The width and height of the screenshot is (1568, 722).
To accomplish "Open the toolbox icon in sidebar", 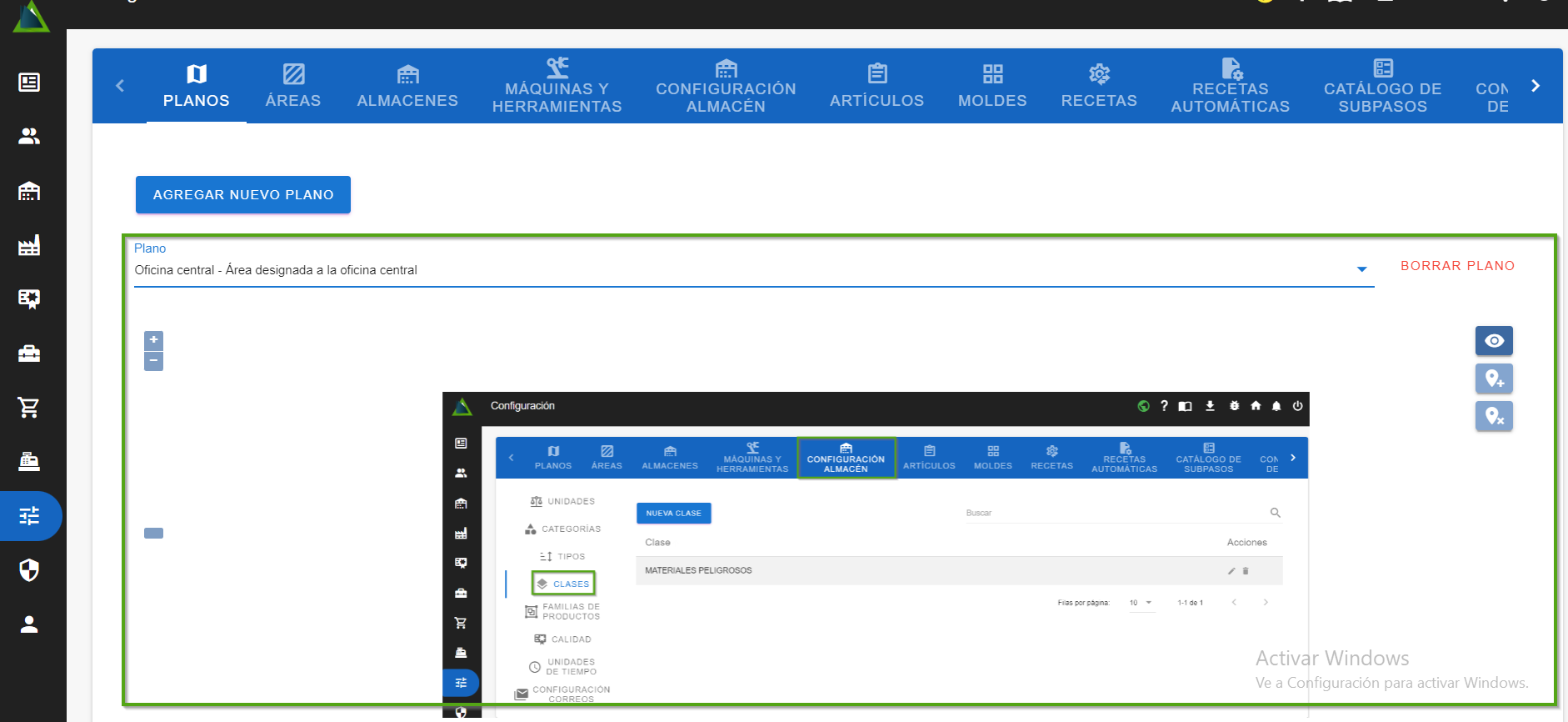I will pos(29,353).
